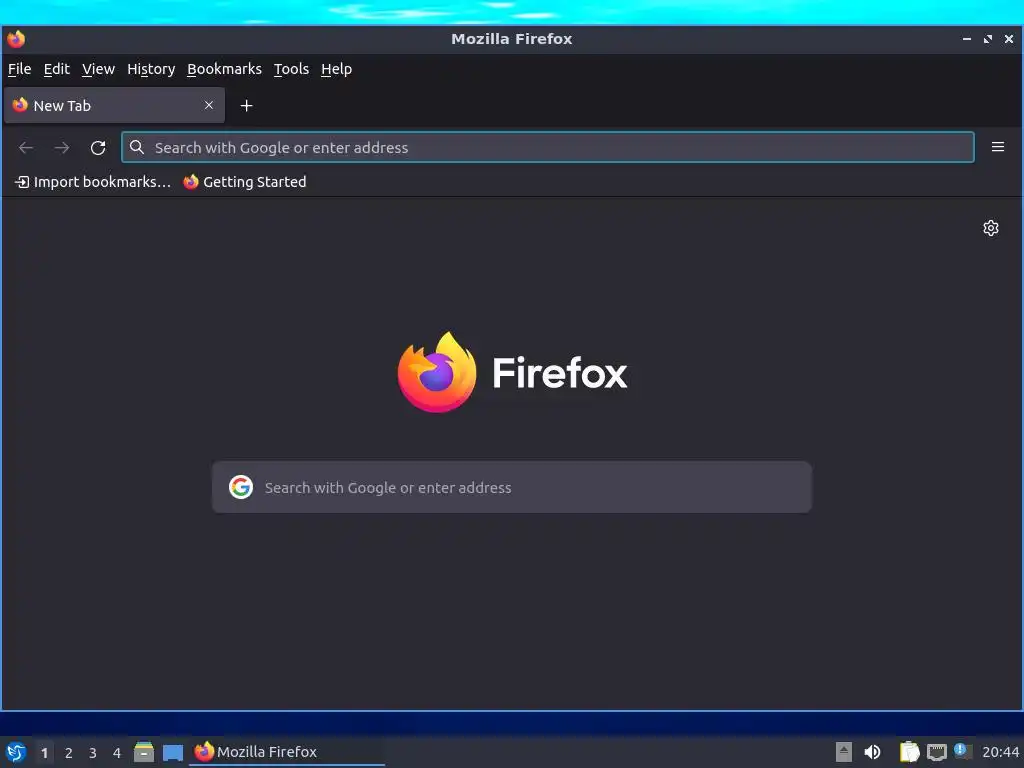Open a new tab with plus button
Viewport: 1024px width, 768px height.
pos(246,106)
